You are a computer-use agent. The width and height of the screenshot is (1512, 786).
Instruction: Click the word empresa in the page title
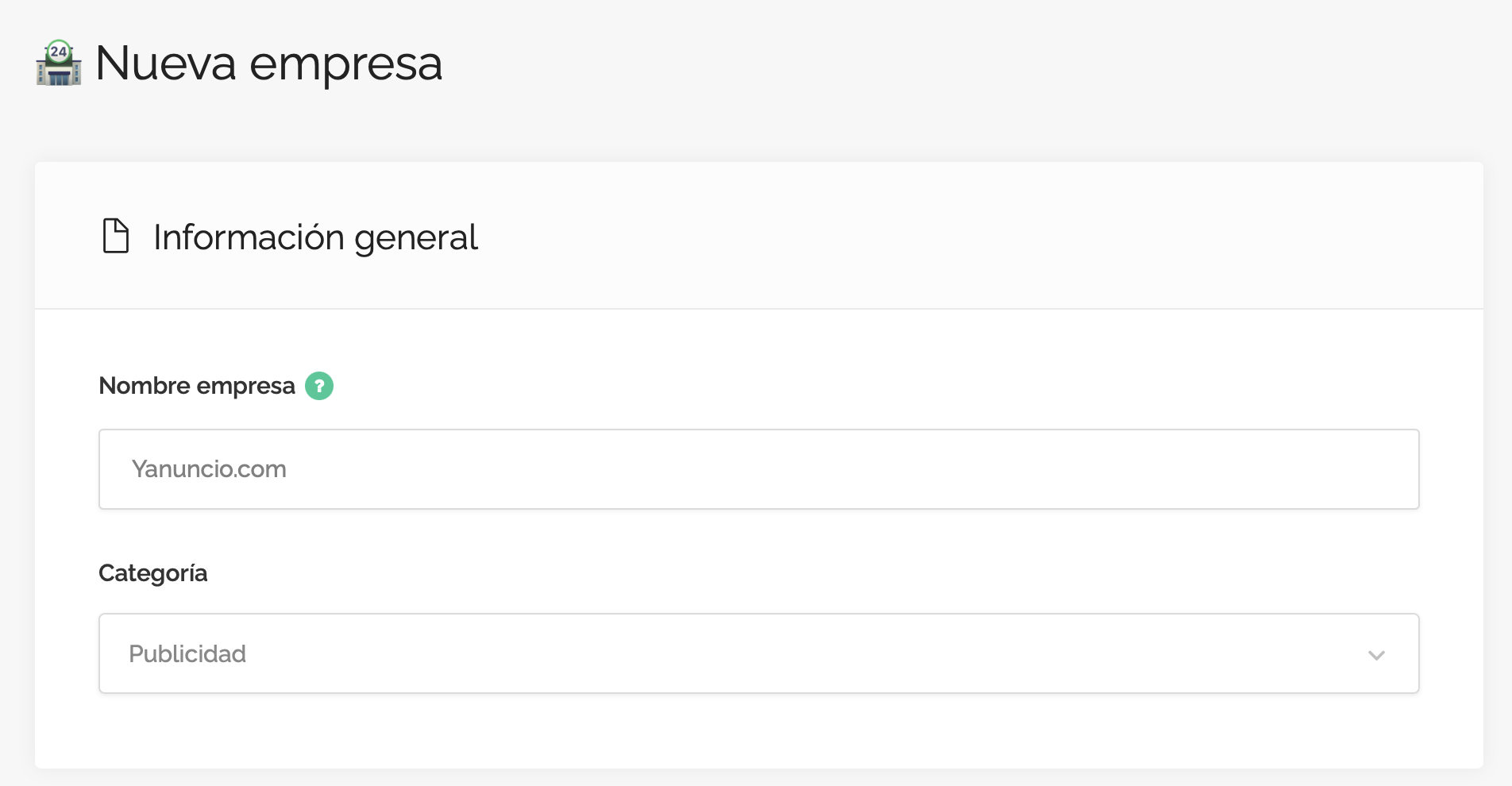click(345, 64)
